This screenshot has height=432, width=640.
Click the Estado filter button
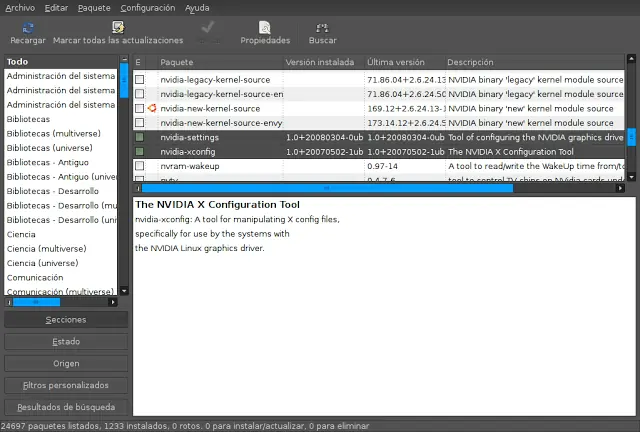[66, 341]
